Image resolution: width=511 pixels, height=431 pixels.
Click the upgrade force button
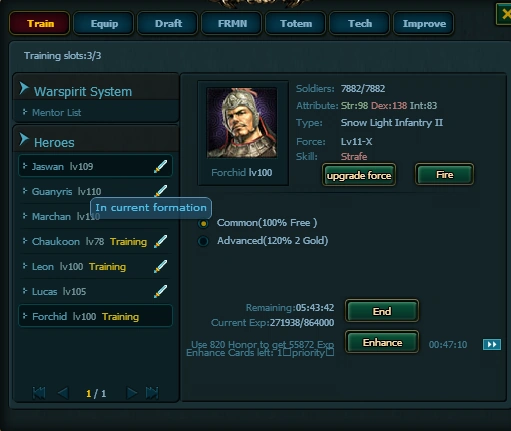pos(359,175)
